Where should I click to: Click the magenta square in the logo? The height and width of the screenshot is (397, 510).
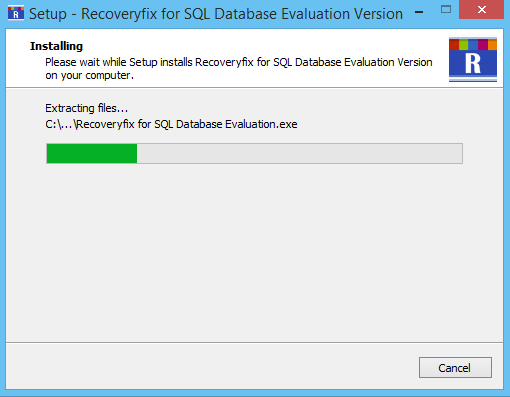483,45
